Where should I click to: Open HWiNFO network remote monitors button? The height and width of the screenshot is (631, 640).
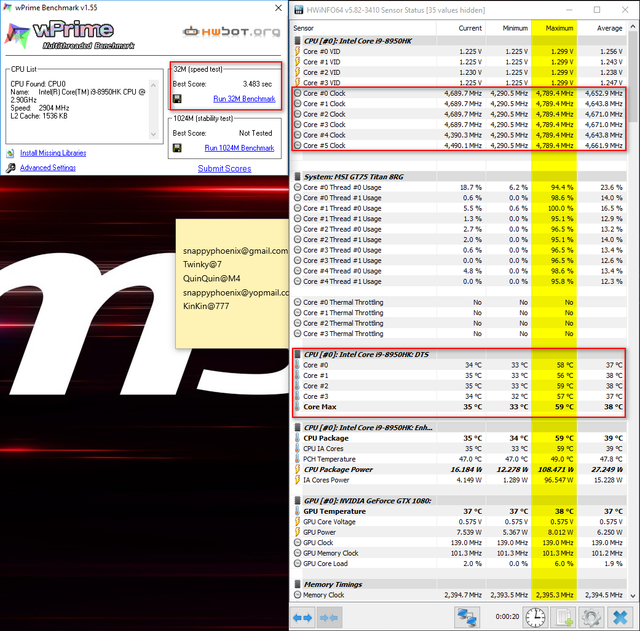pos(467,618)
